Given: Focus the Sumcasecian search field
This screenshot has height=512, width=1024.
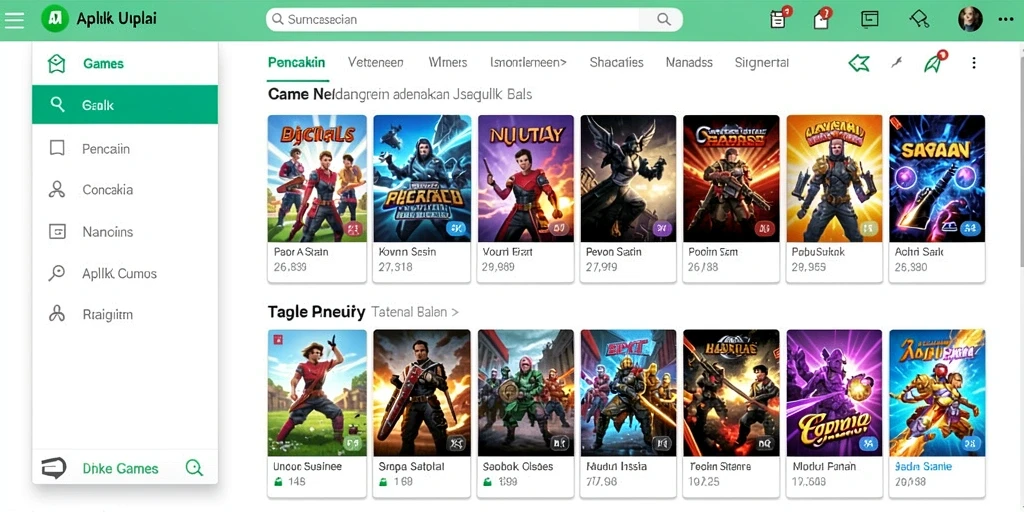Looking at the screenshot, I should (474, 20).
